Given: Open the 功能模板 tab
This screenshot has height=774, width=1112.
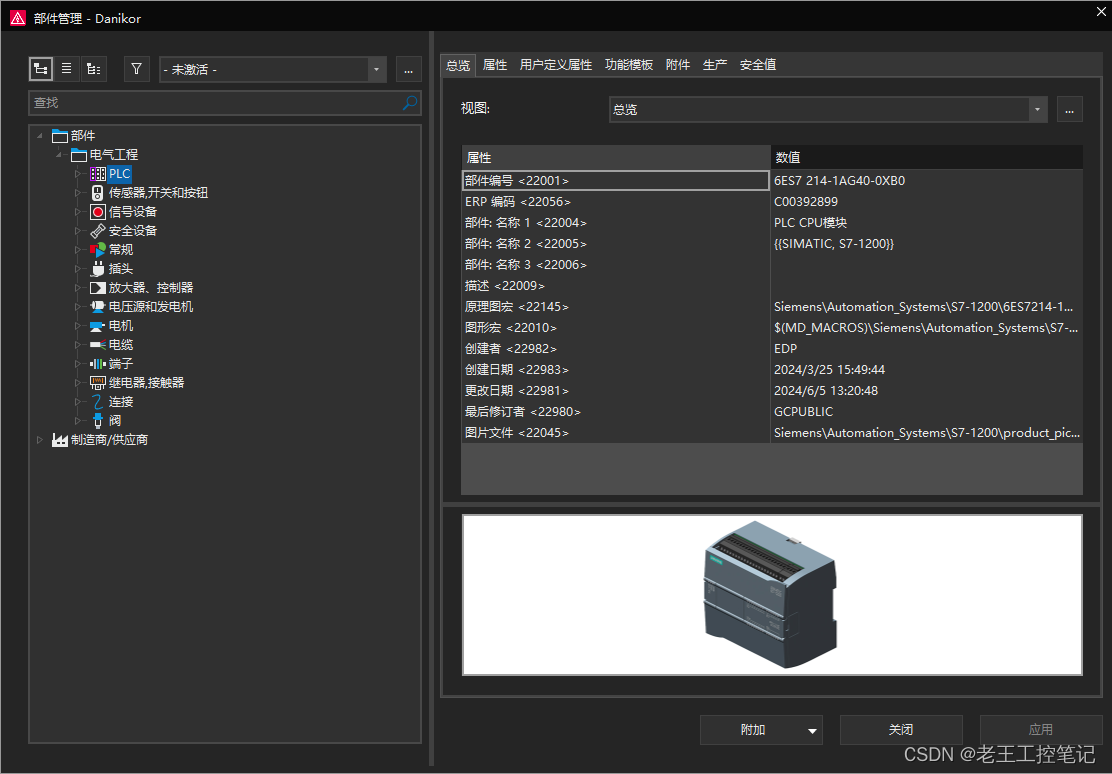Looking at the screenshot, I should click(x=629, y=65).
